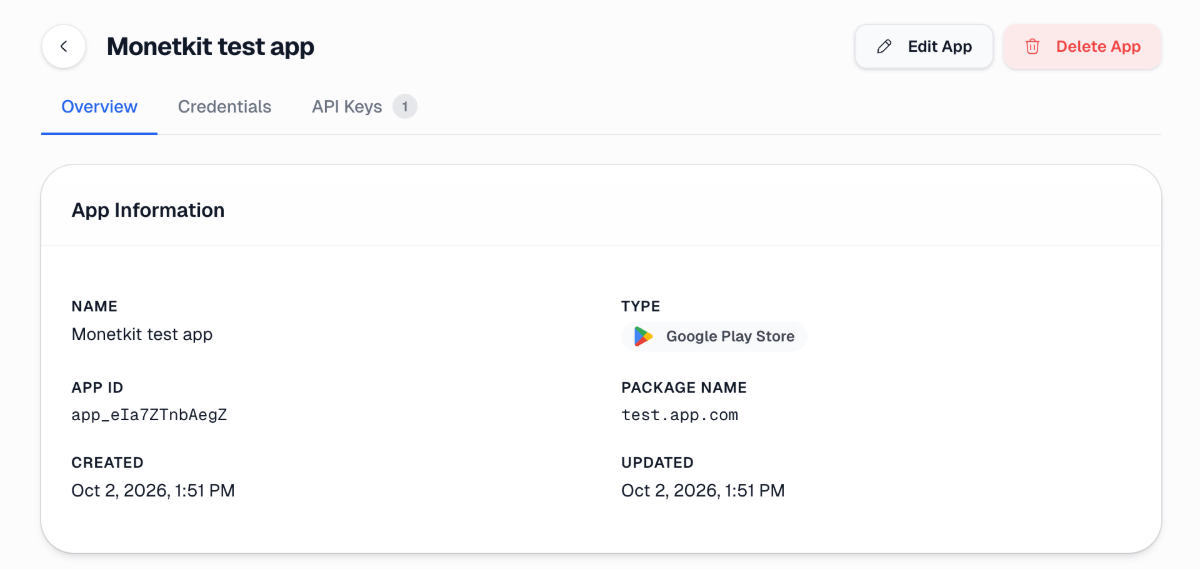The width and height of the screenshot is (1200, 569).
Task: Click the trash icon in Delete App
Action: [x=1033, y=47]
